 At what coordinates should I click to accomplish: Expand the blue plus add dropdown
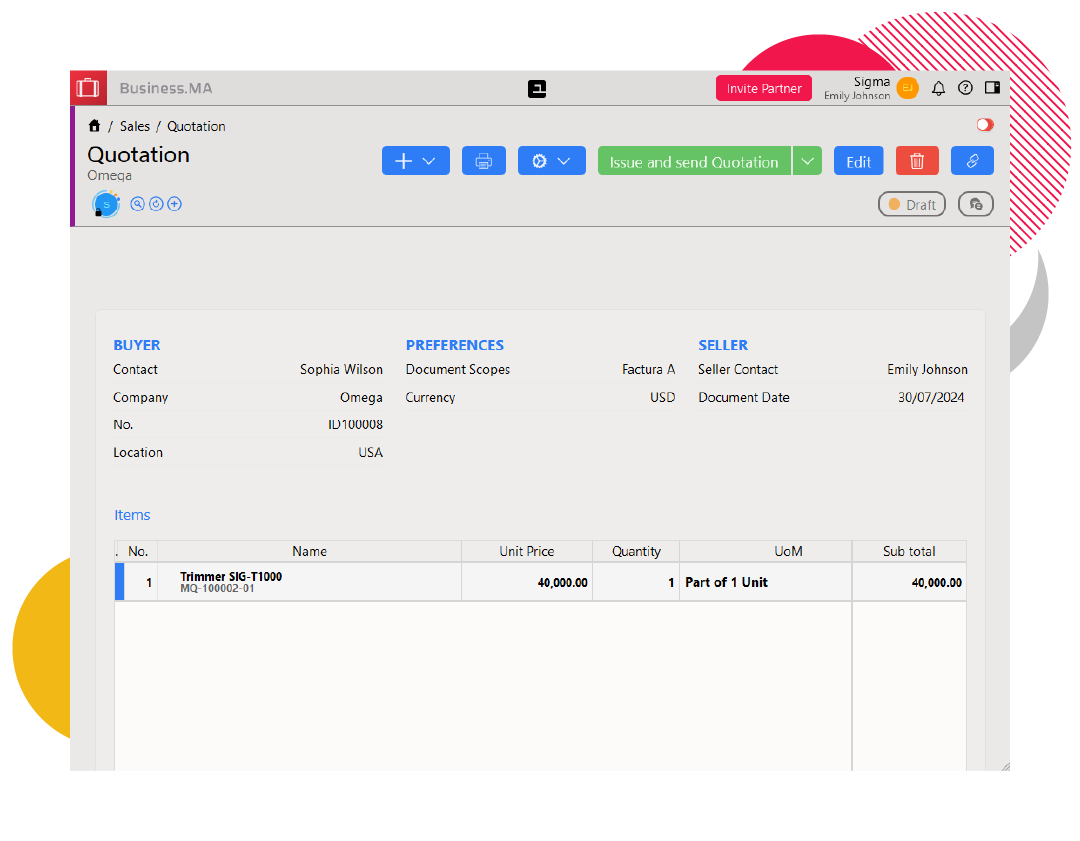point(415,161)
